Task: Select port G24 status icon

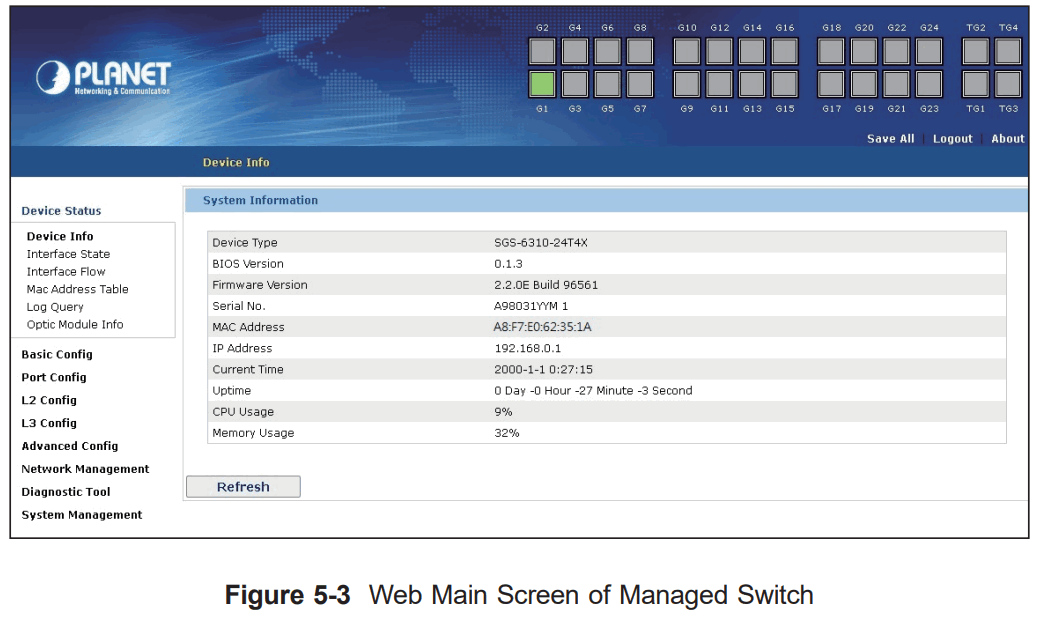Action: point(928,50)
